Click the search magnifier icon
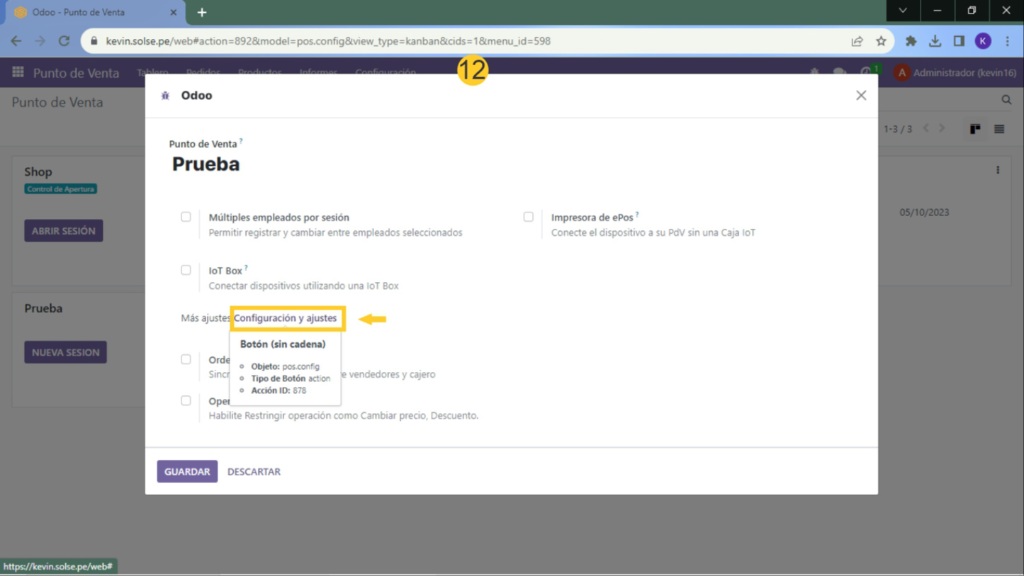 (x=1007, y=101)
